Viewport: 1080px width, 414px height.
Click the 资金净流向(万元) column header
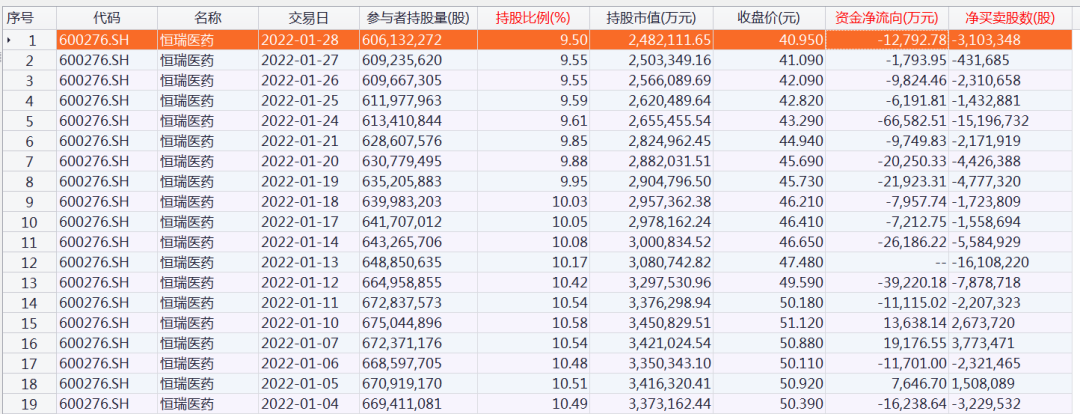coord(886,18)
